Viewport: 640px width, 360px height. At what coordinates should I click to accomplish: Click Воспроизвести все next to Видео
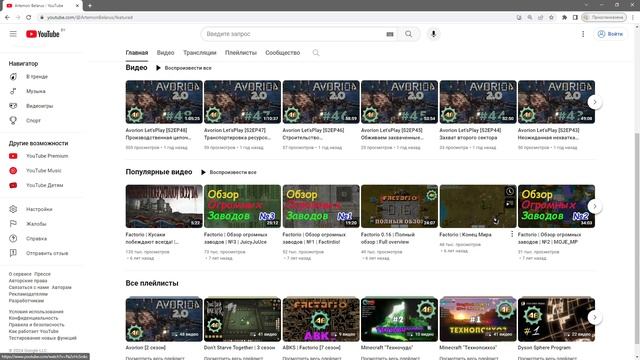tap(184, 68)
